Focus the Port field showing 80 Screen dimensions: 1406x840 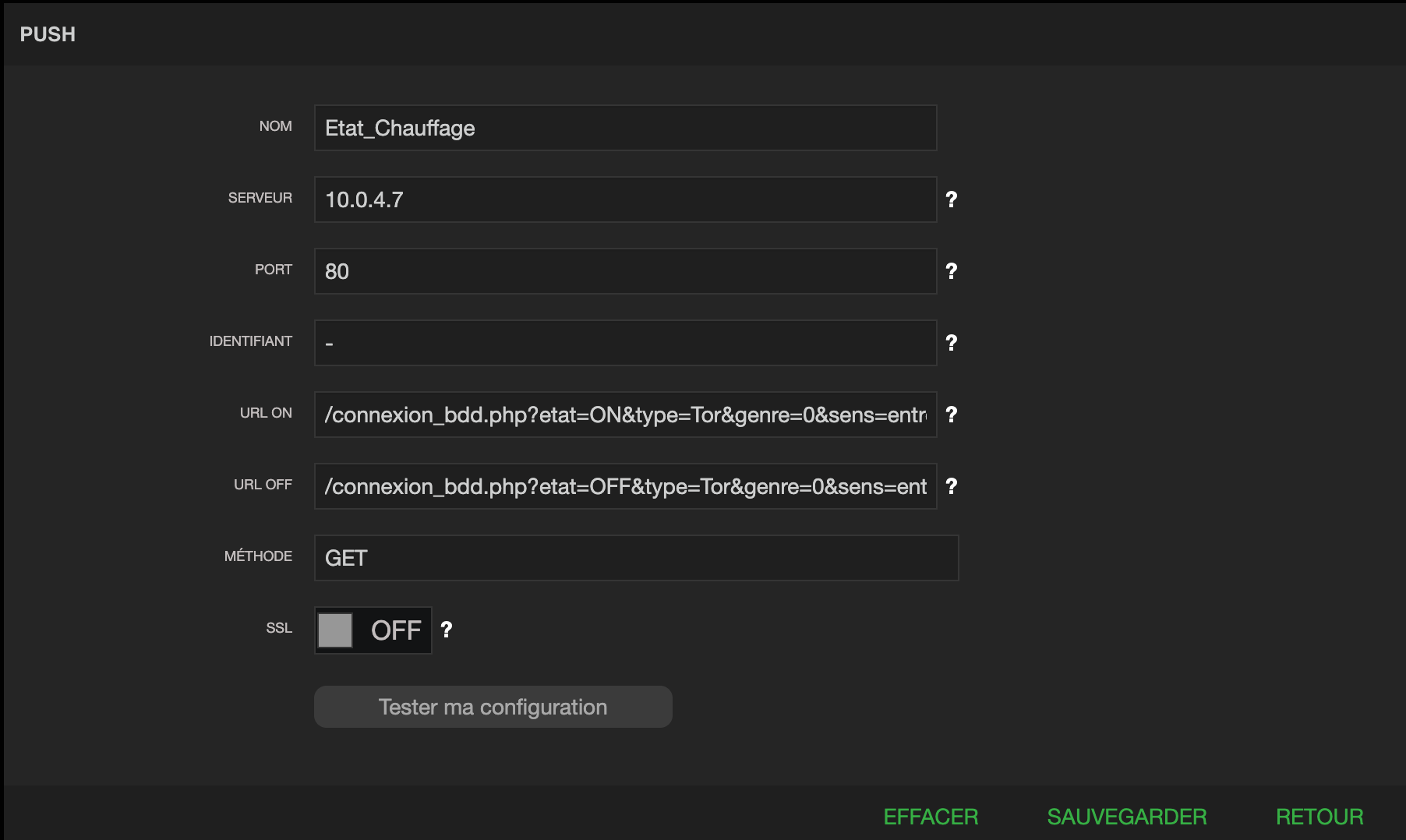click(624, 271)
